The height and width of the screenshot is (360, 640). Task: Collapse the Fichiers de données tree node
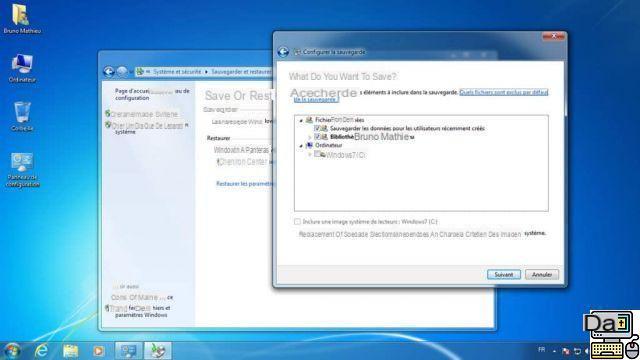tap(301, 120)
